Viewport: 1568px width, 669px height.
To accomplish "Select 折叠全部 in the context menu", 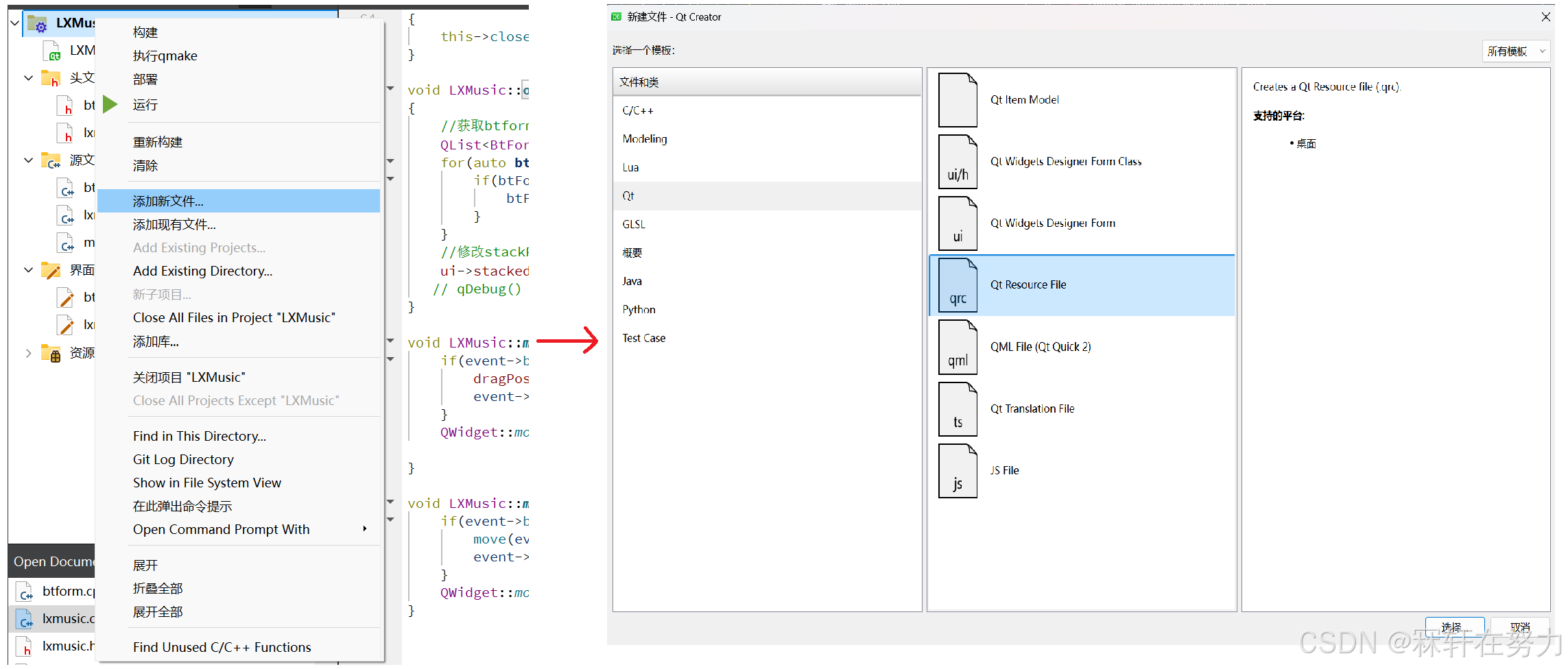I will (x=158, y=589).
